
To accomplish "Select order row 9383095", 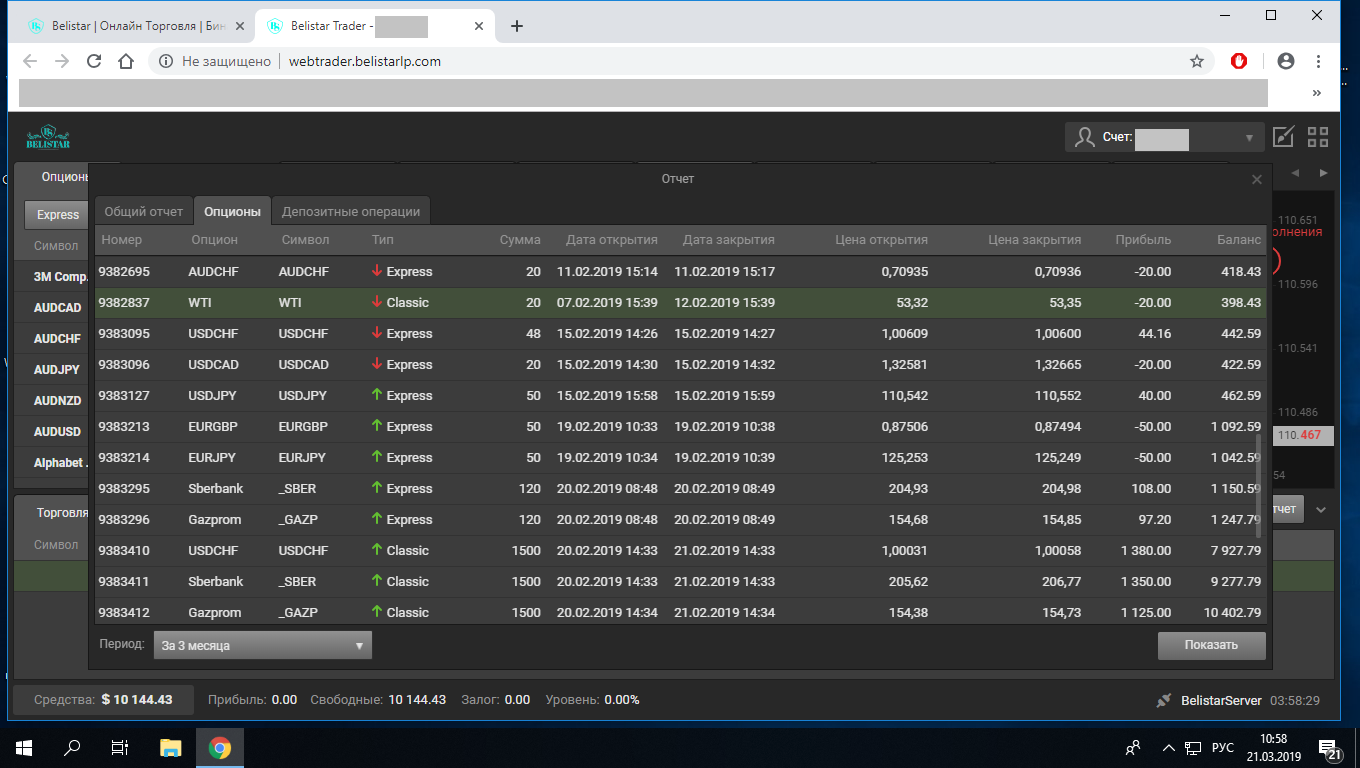I will coord(680,334).
